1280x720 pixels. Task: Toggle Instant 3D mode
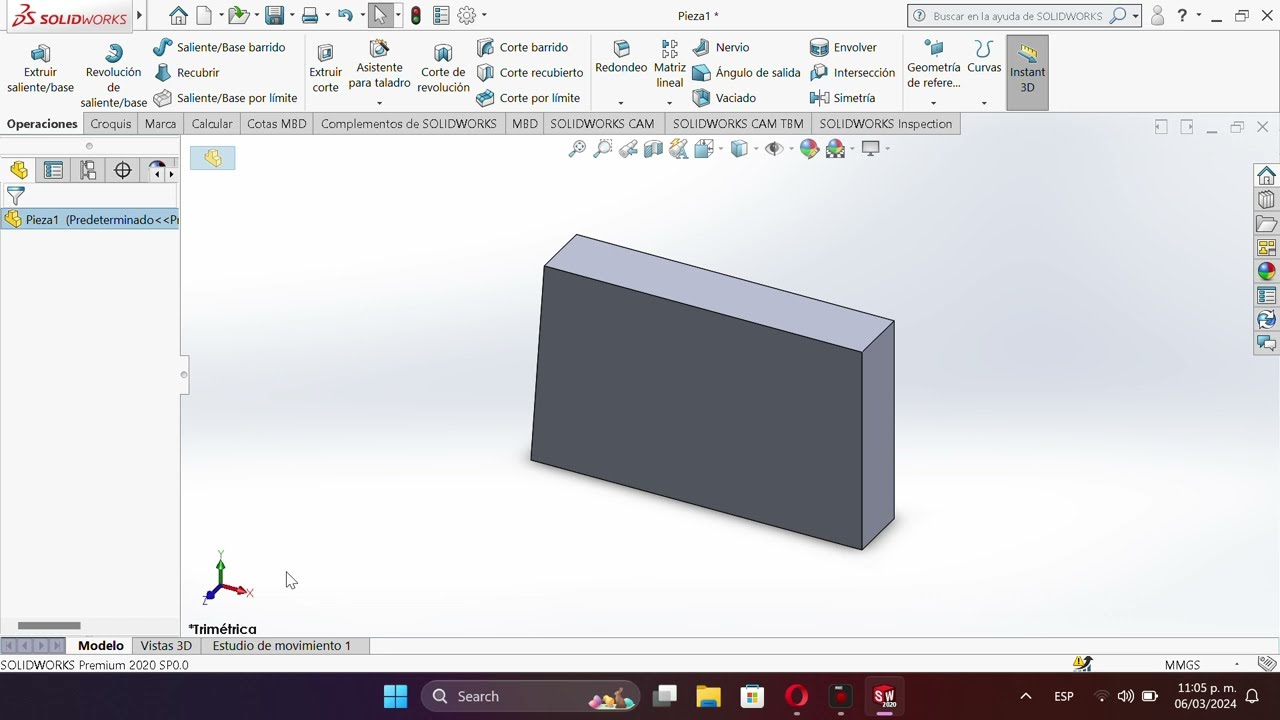click(x=1027, y=72)
